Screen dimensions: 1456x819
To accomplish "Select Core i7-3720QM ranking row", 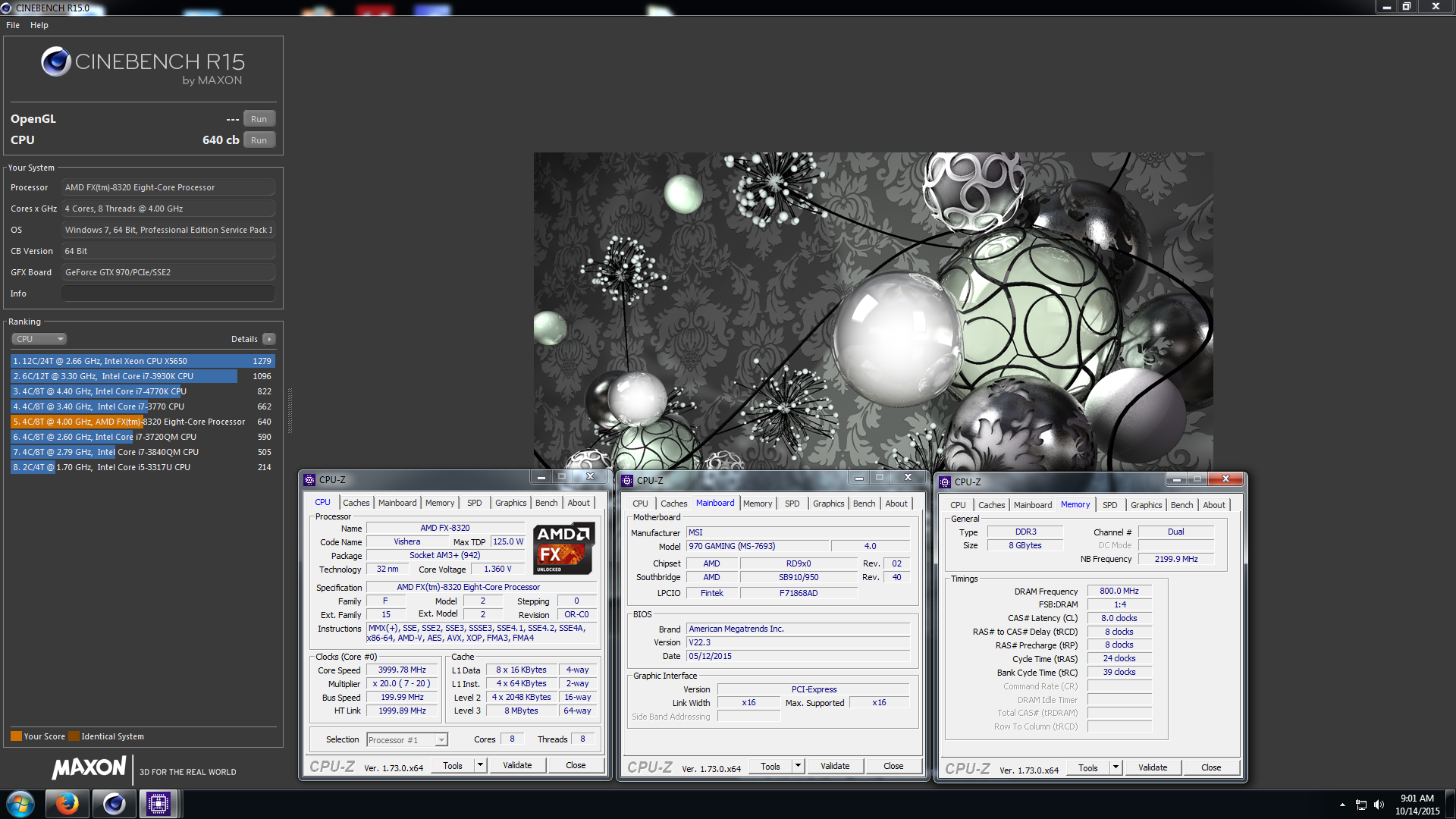I will [x=142, y=437].
